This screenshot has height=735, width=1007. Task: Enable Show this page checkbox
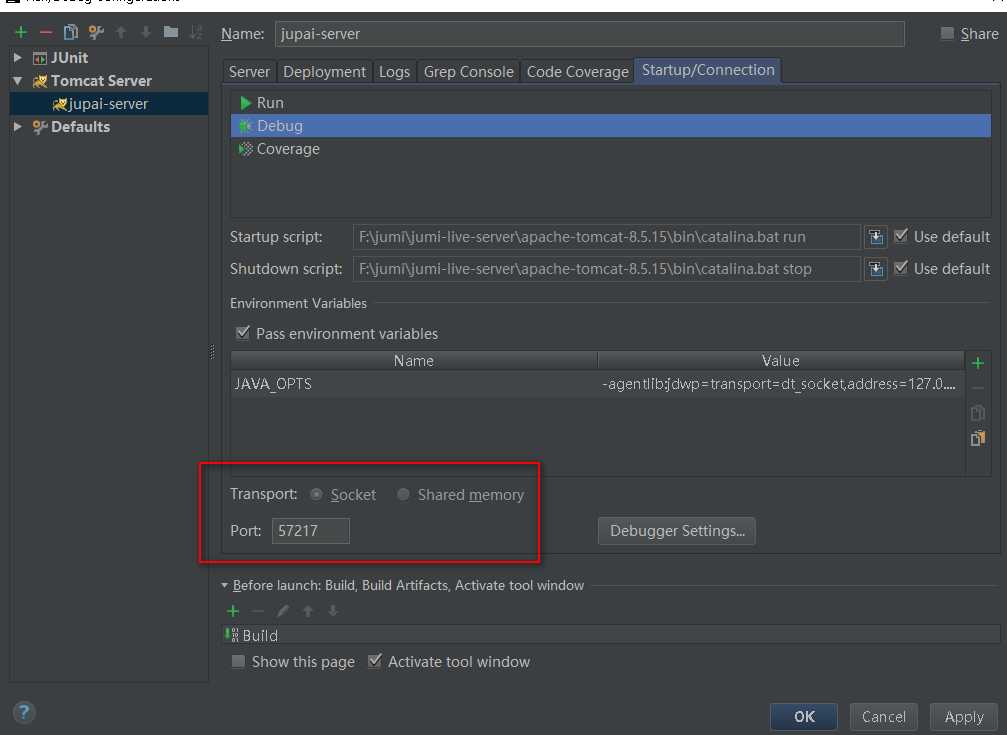(x=238, y=661)
